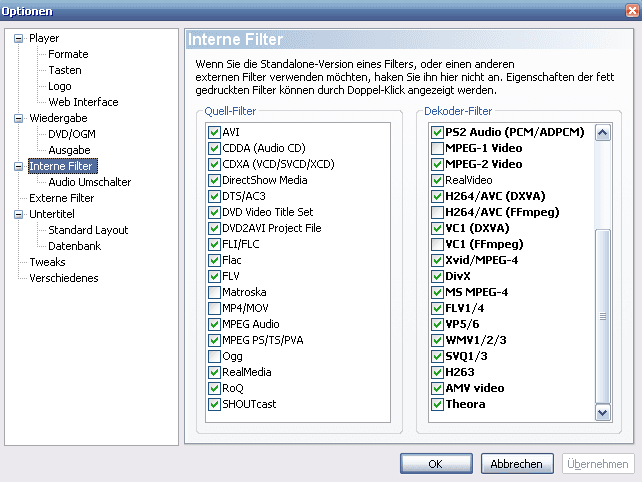The height and width of the screenshot is (482, 642).
Task: Disable the FLI/FLC source filter
Action: click(x=214, y=244)
